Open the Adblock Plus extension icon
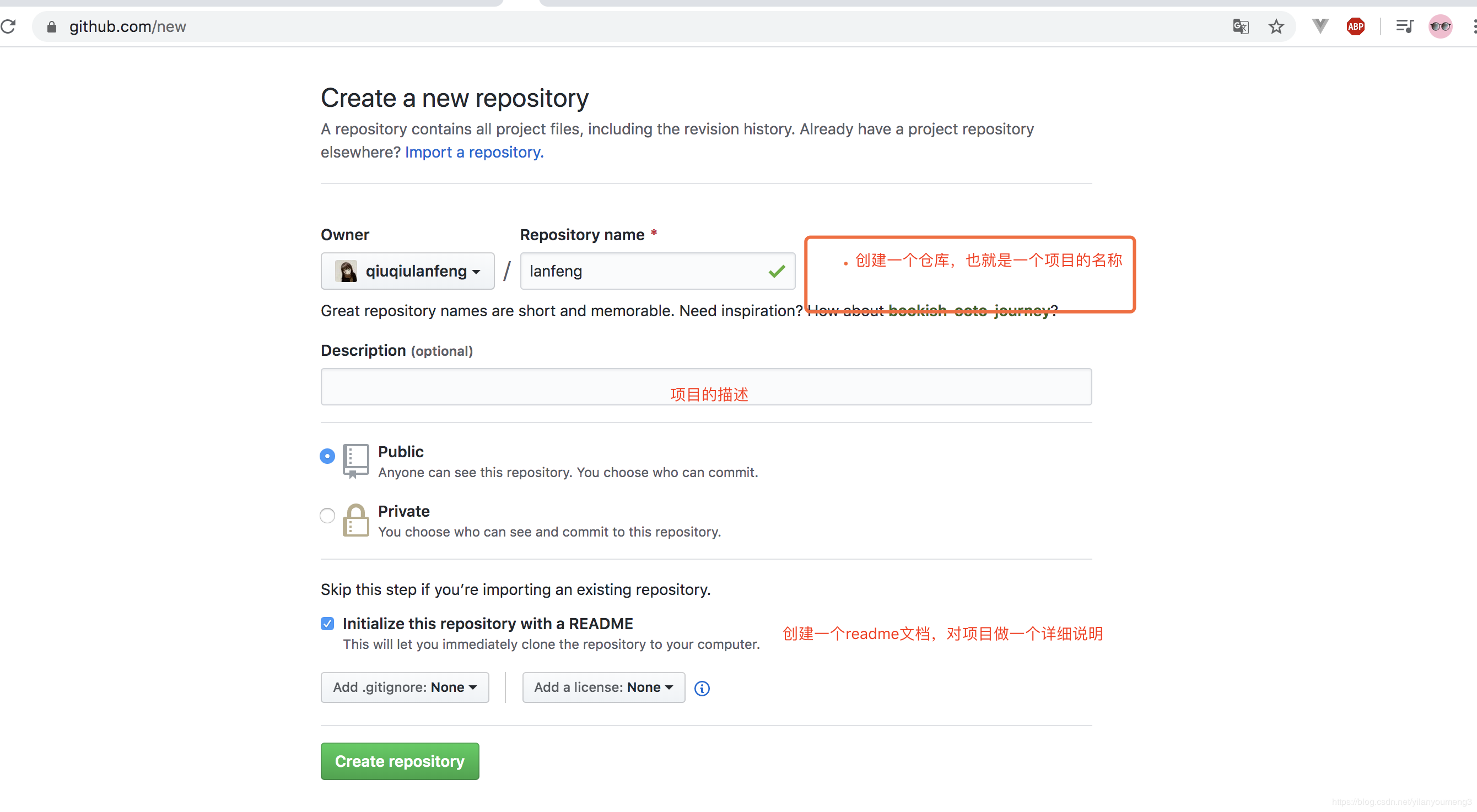 1355,26
